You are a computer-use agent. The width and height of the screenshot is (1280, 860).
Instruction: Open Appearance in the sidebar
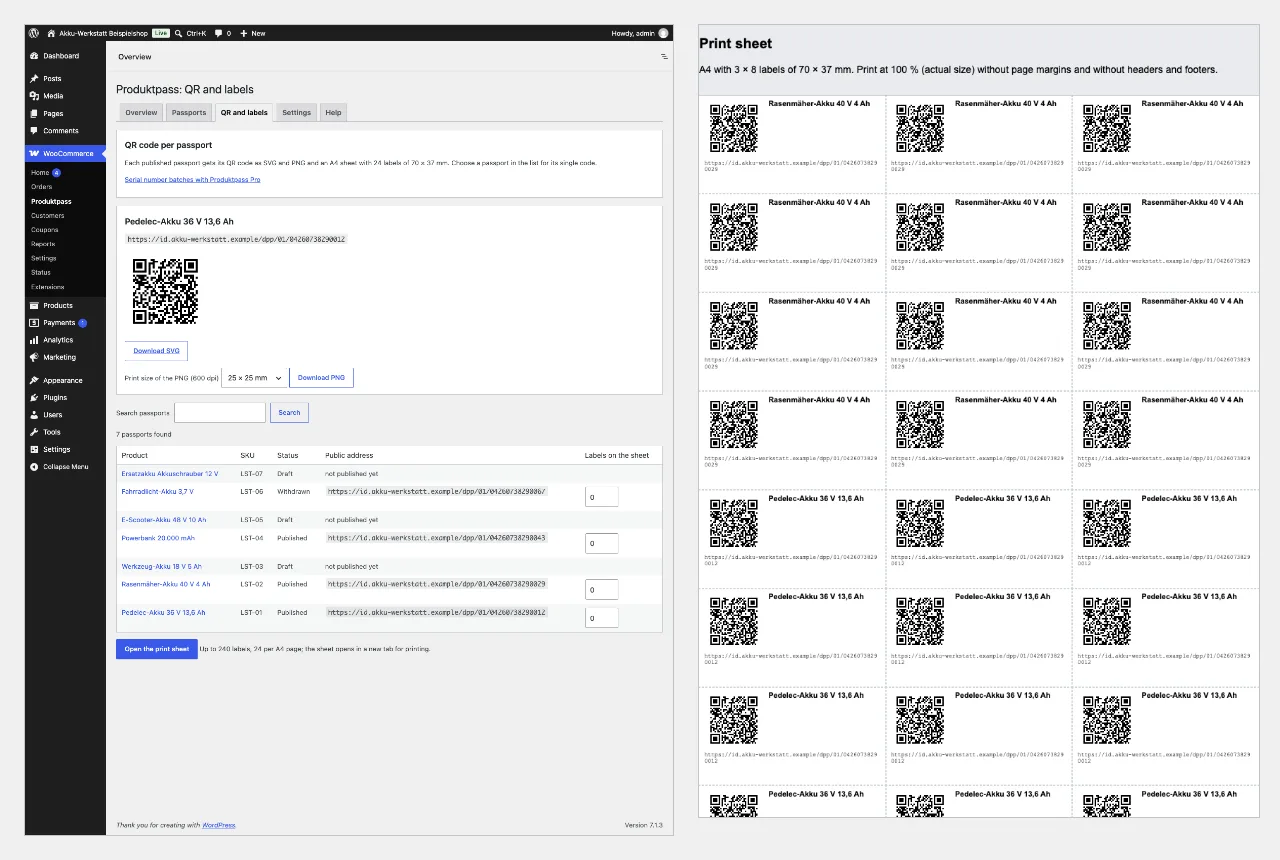click(65, 380)
